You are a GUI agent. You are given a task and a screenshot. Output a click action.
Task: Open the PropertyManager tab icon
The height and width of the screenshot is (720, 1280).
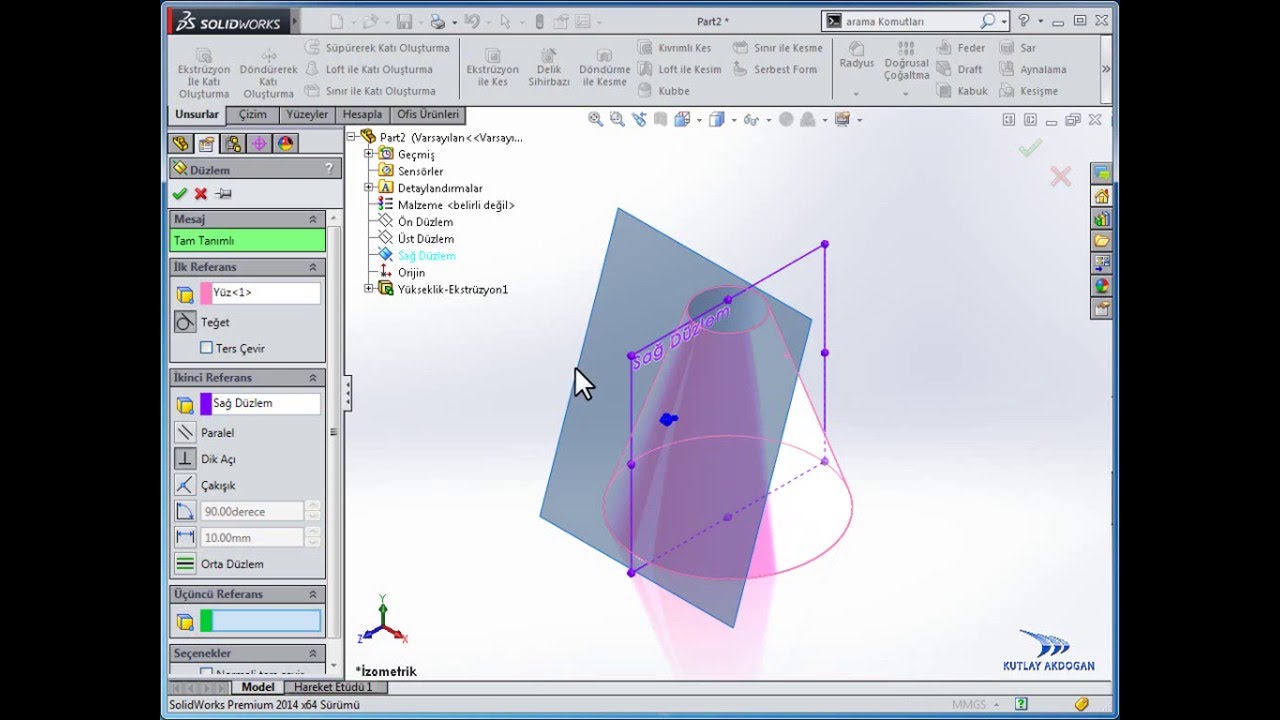click(x=206, y=144)
